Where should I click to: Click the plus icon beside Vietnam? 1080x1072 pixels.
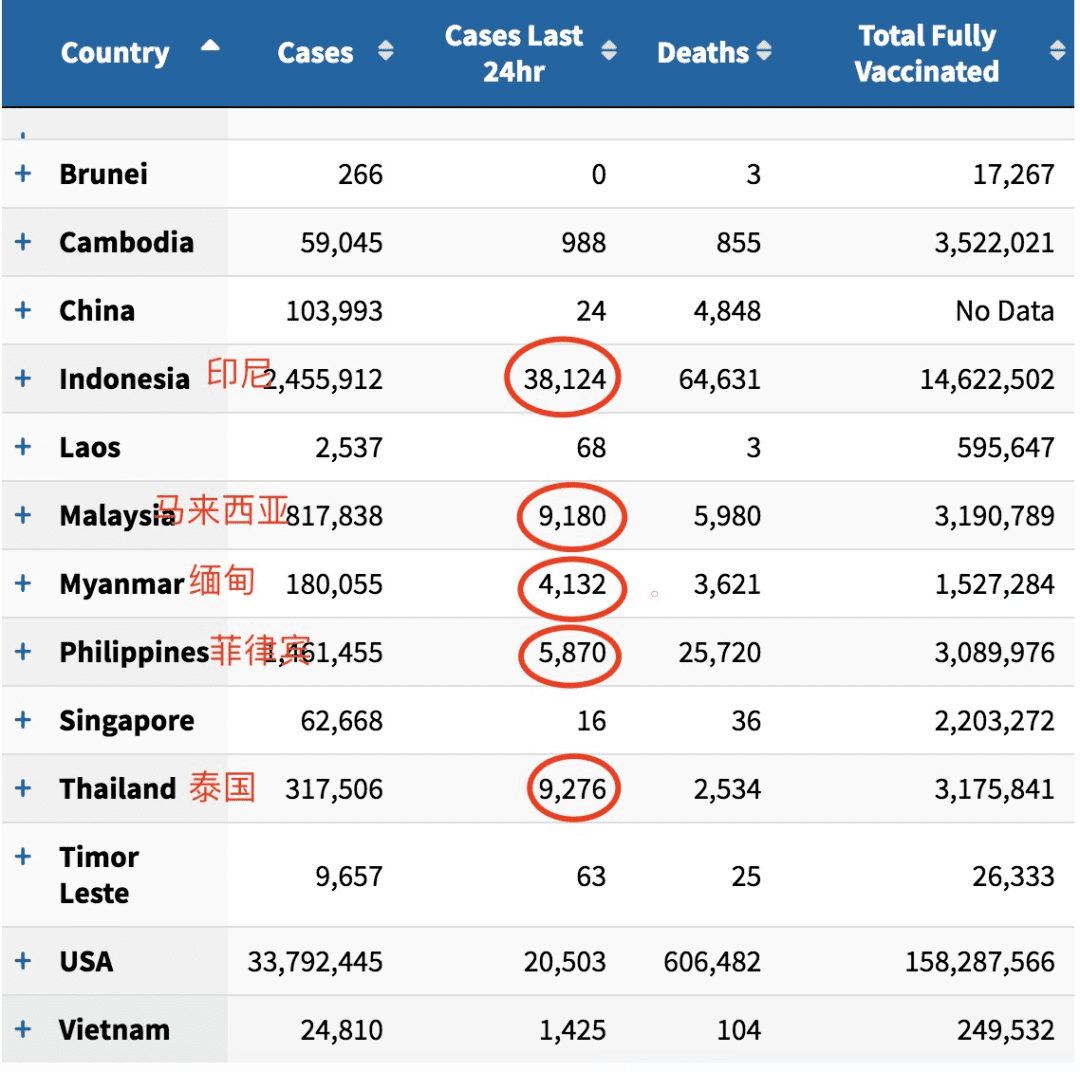point(23,1029)
